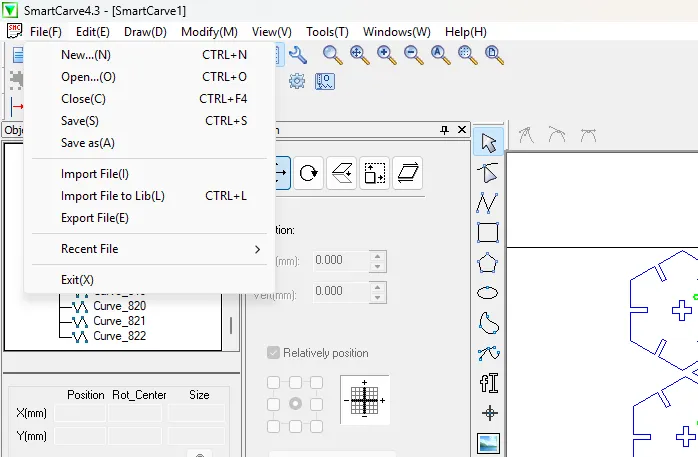Click the zoom-to-selection dotted magnifier icon
The height and width of the screenshot is (457, 698).
tap(468, 55)
